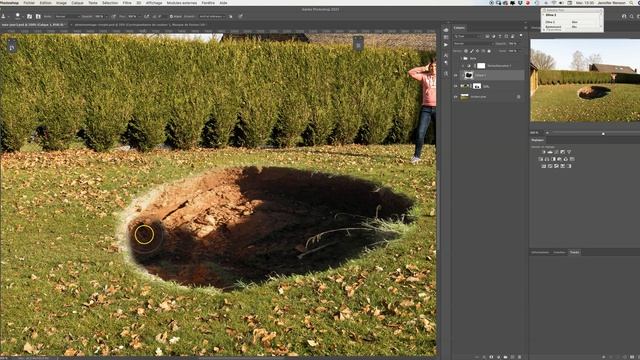Filter layers by pixel layers icon
The image size is (640, 360).
pyautogui.click(x=487, y=36)
